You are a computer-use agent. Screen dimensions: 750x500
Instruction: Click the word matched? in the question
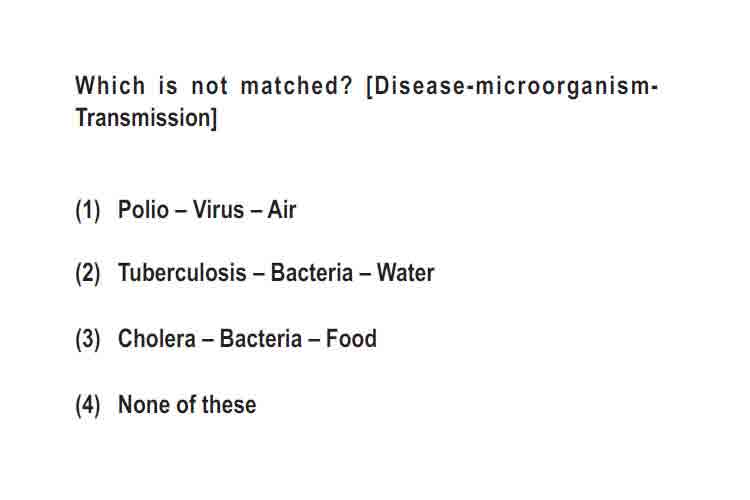[x=297, y=86]
